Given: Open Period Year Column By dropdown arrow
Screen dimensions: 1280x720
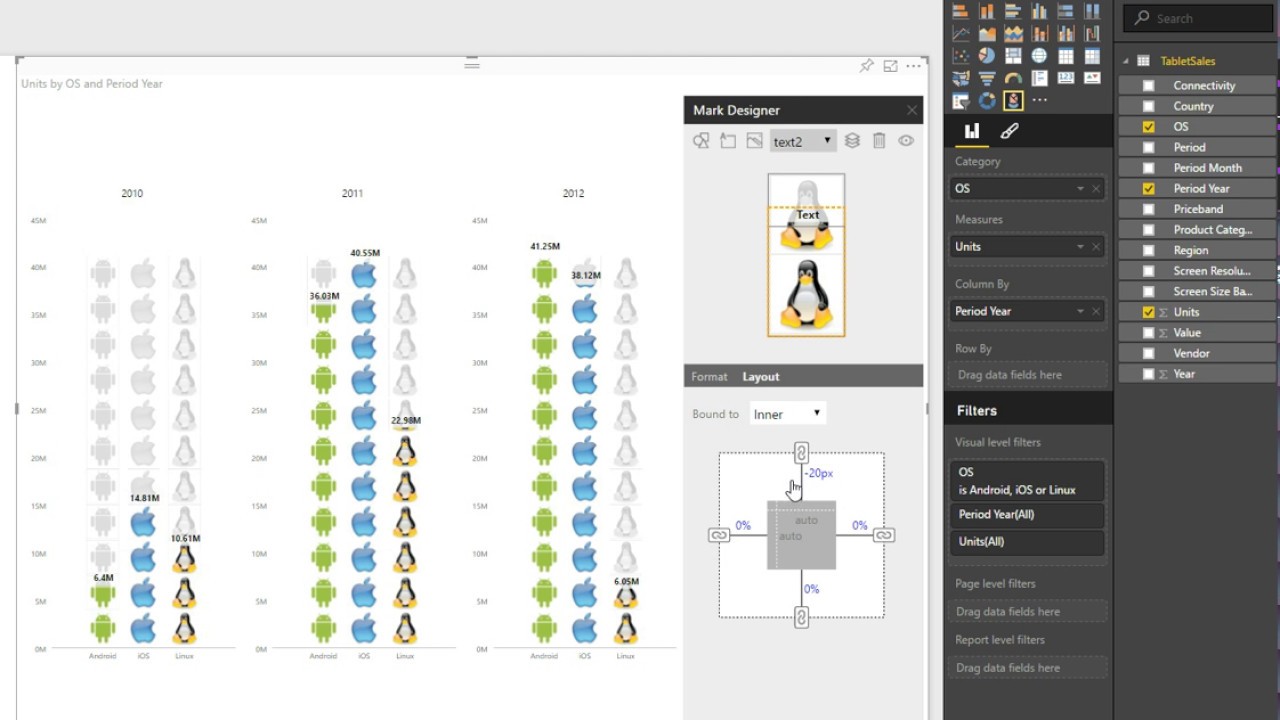Looking at the screenshot, I should (1080, 311).
